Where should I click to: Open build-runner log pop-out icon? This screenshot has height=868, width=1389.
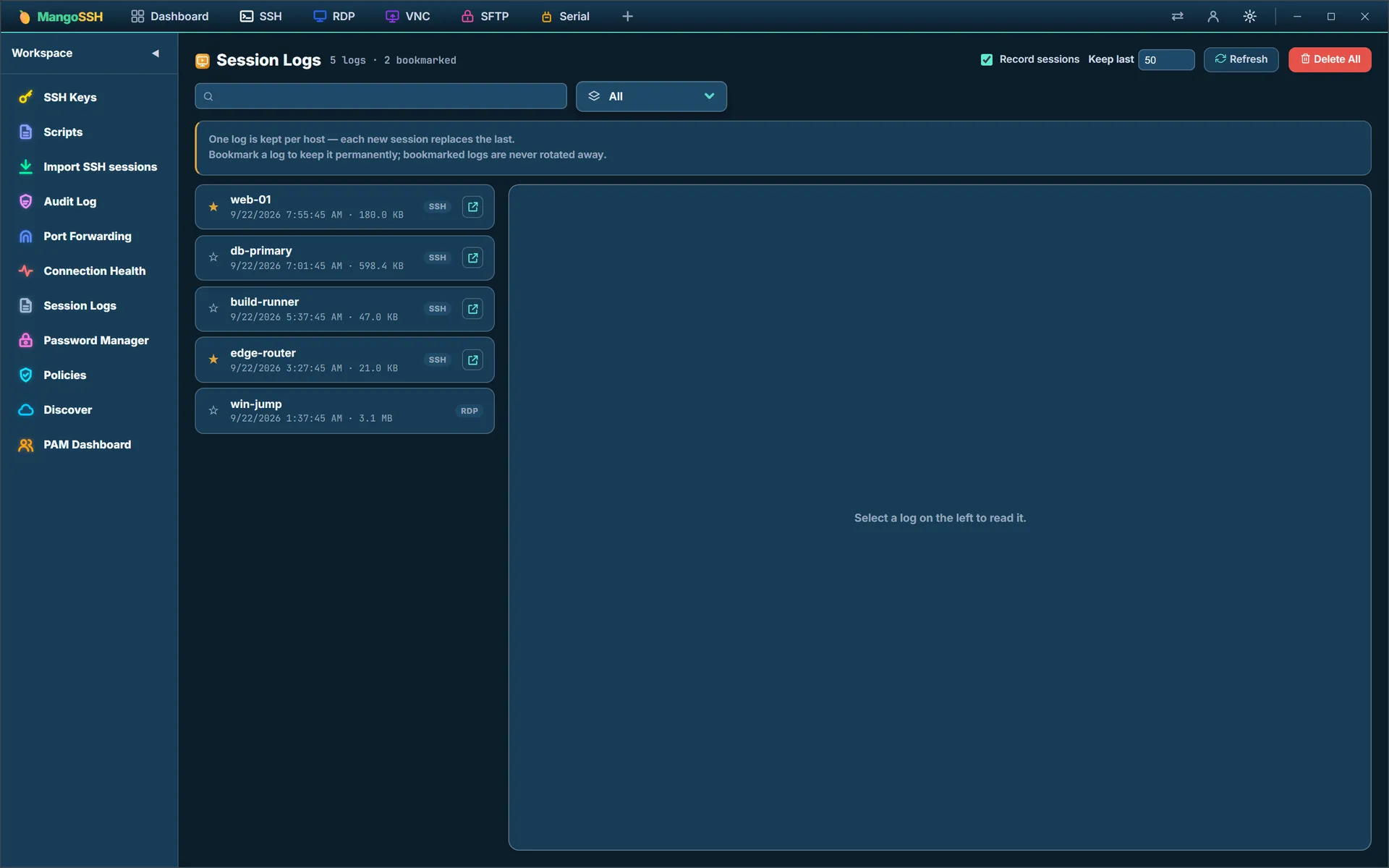pos(472,309)
